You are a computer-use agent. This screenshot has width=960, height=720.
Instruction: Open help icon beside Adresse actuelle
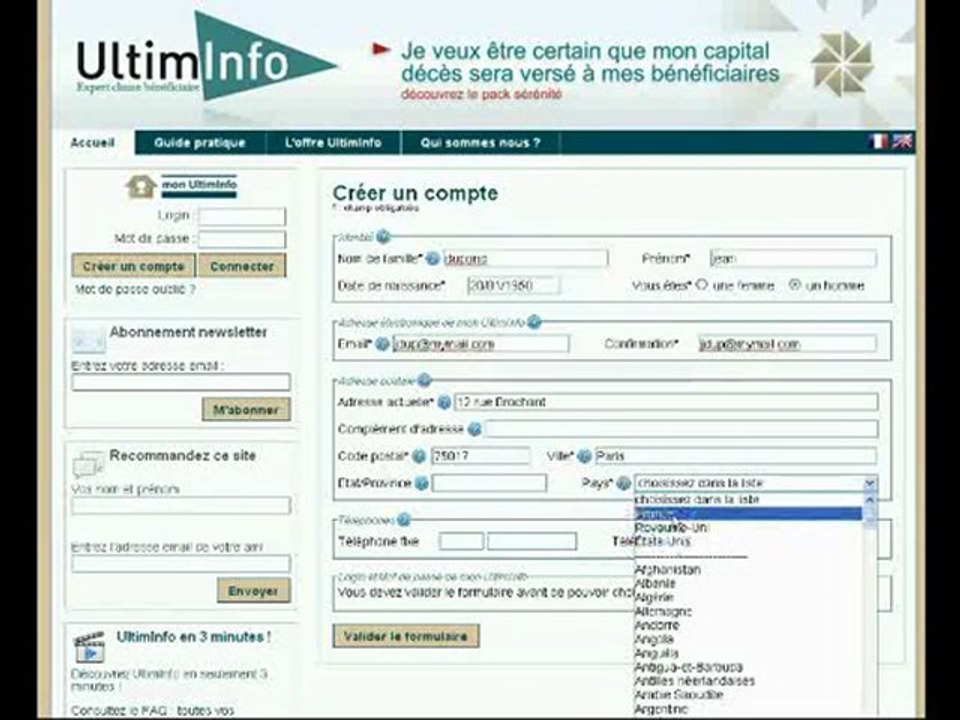(x=444, y=402)
